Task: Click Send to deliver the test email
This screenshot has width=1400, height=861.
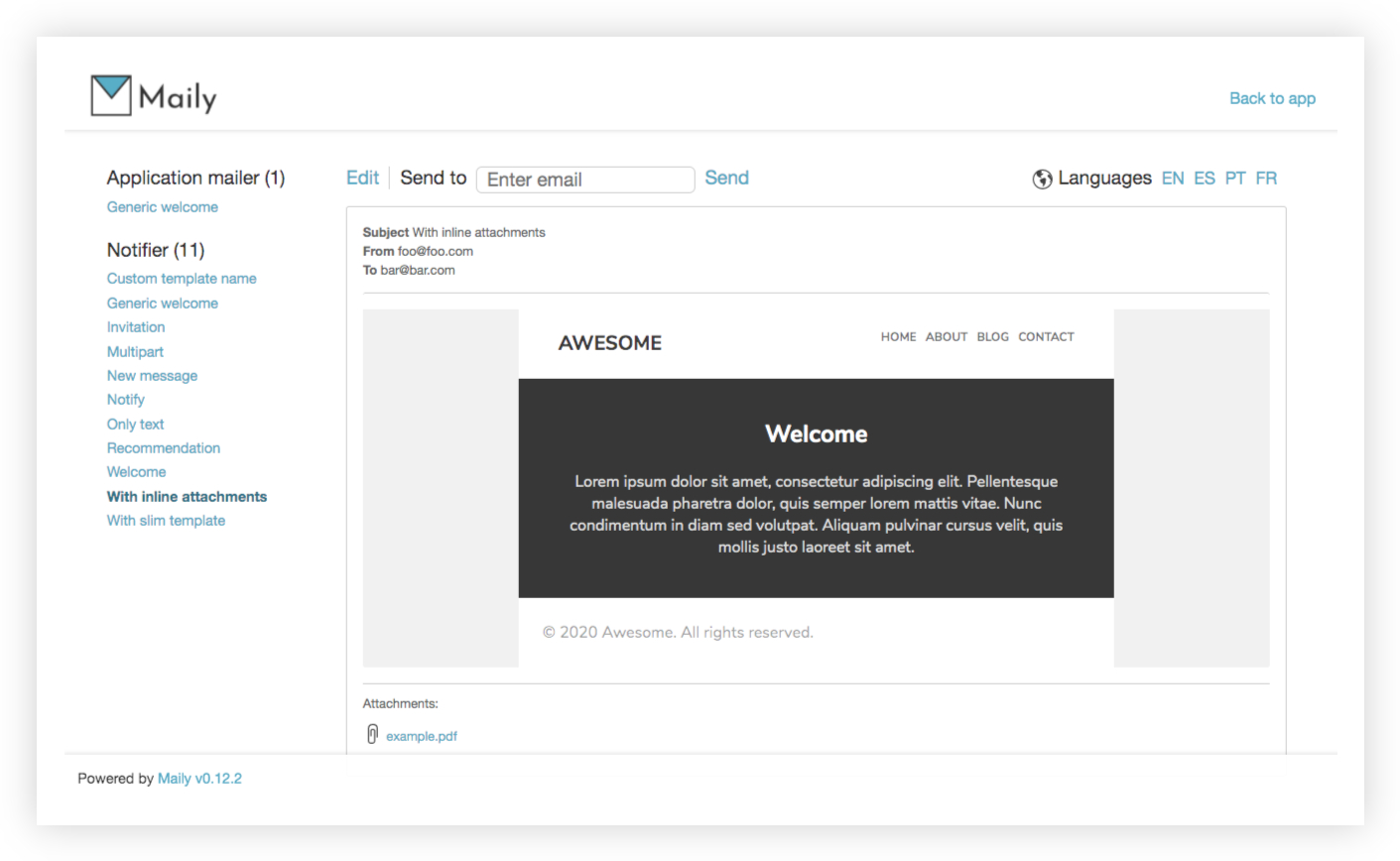Action: pos(726,178)
